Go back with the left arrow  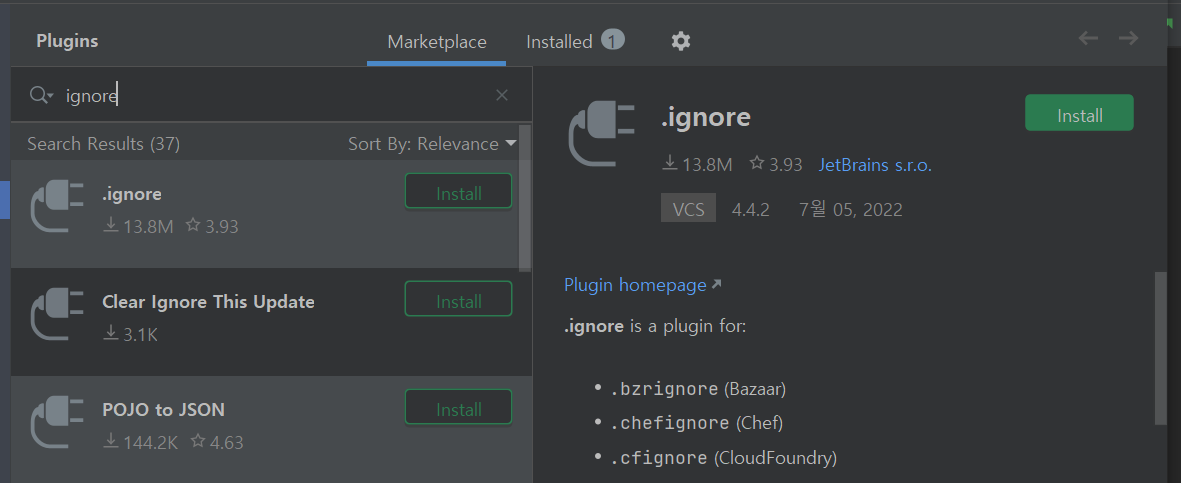point(1088,38)
